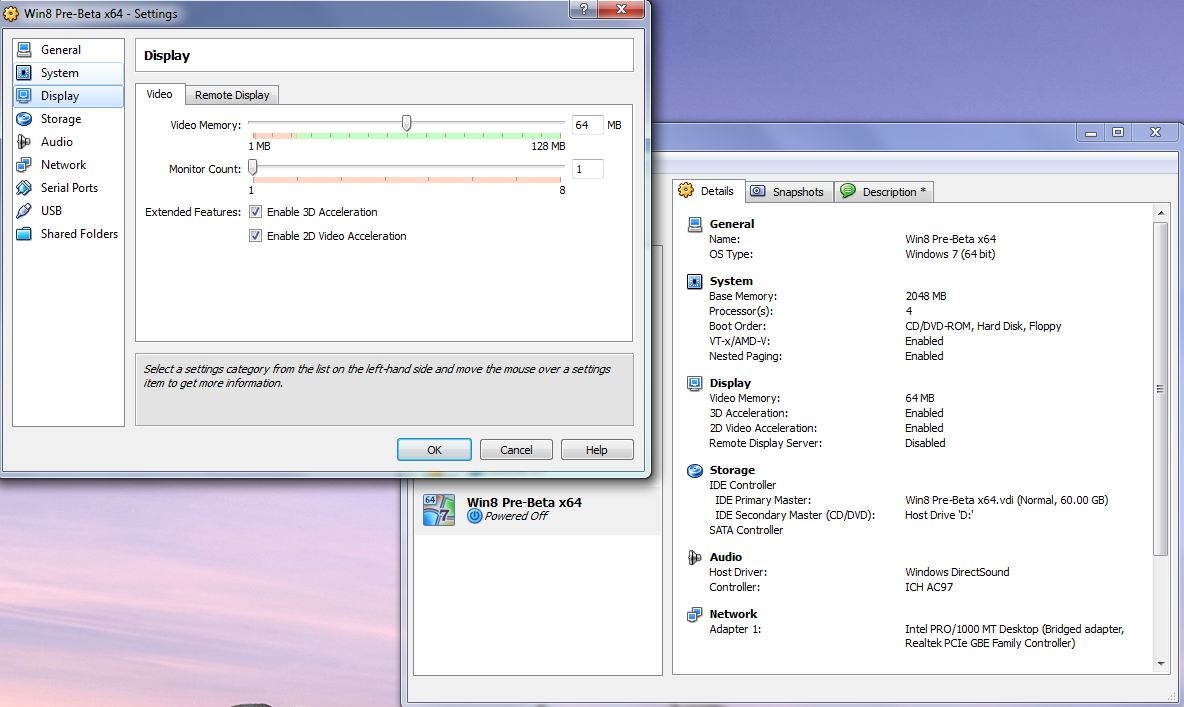Click the Video Memory slider handle

tap(406, 123)
